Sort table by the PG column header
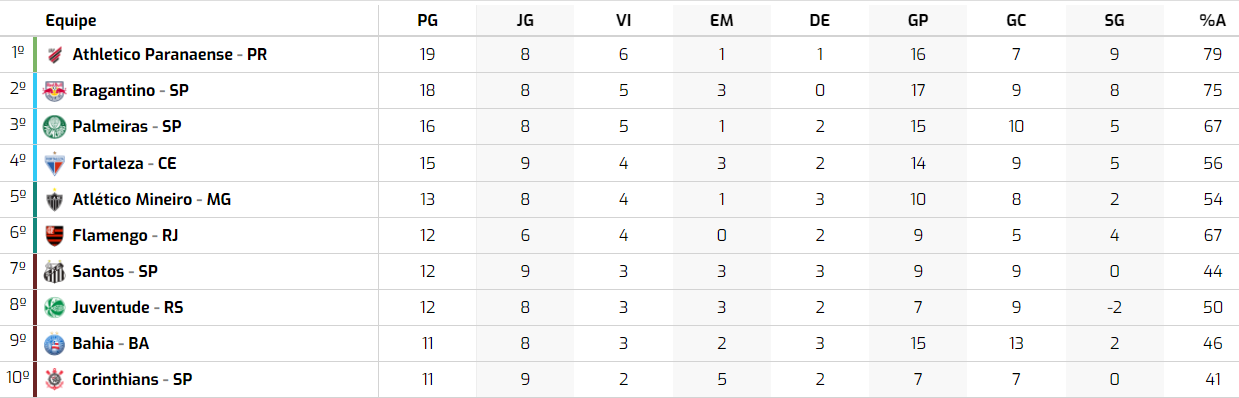The width and height of the screenshot is (1239, 398). pyautogui.click(x=427, y=21)
